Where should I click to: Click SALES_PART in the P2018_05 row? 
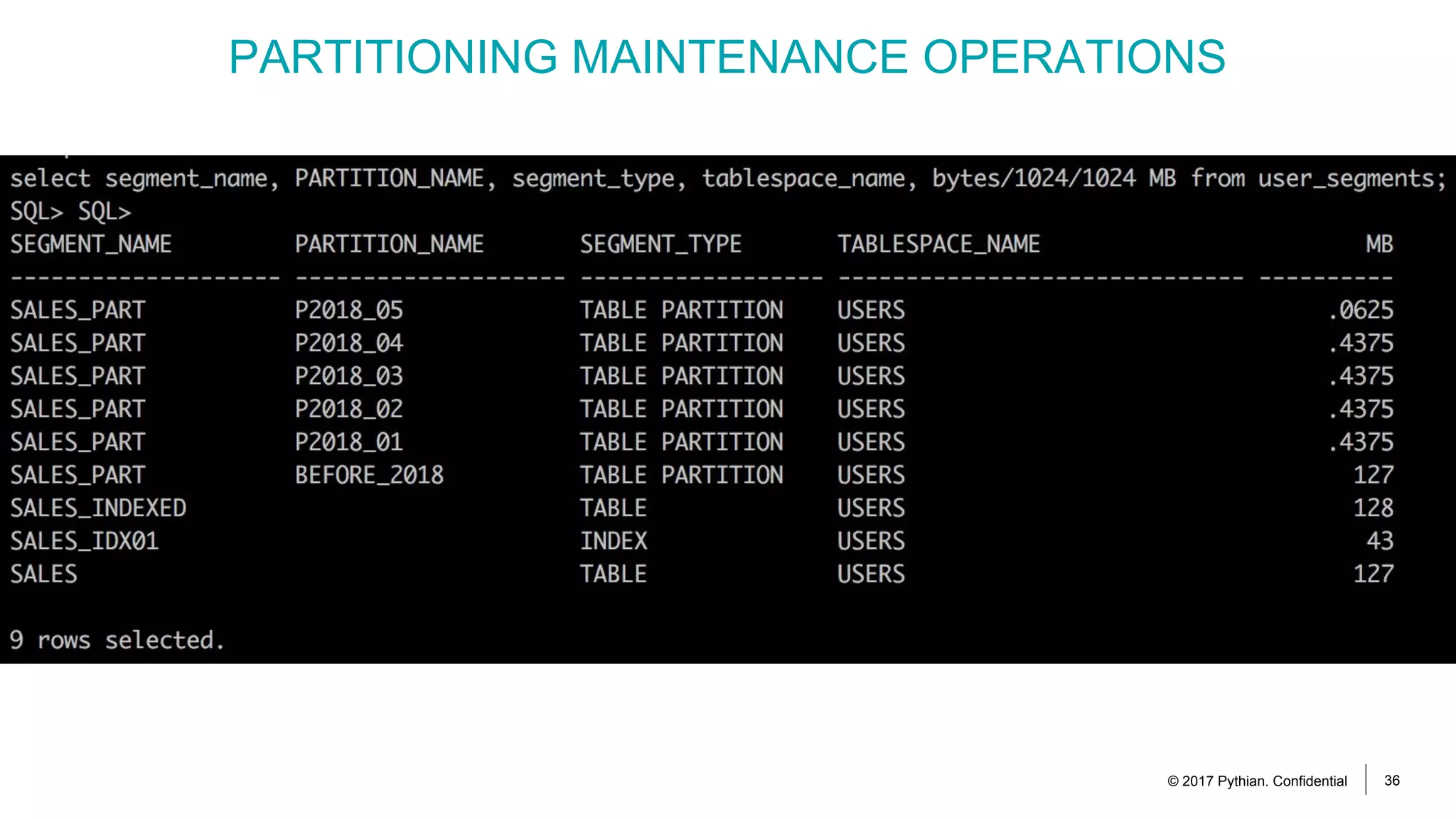click(77, 311)
